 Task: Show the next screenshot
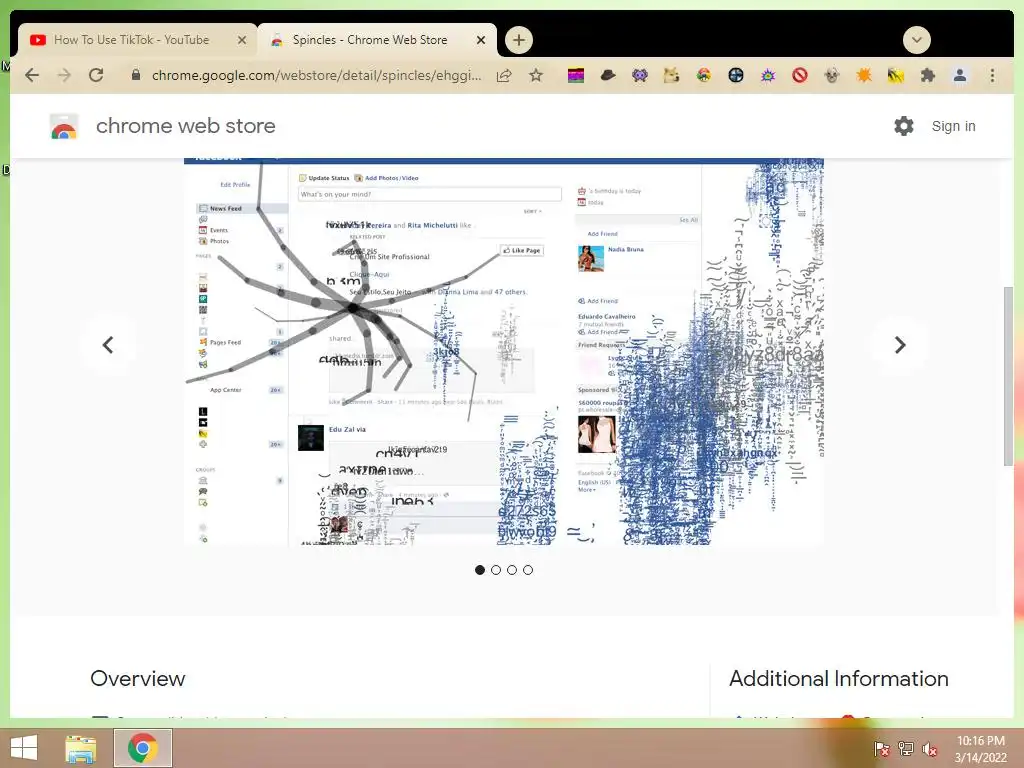900,345
